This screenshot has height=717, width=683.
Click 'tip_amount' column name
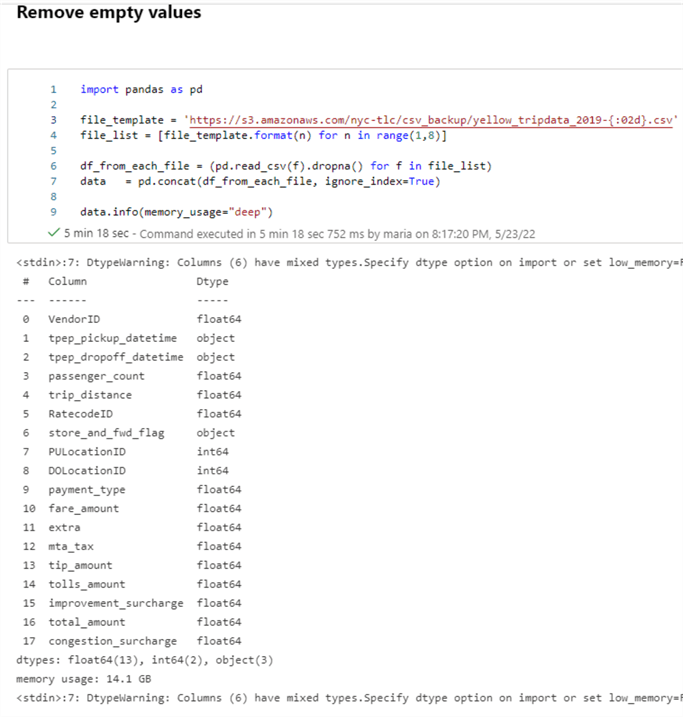pyautogui.click(x=80, y=566)
